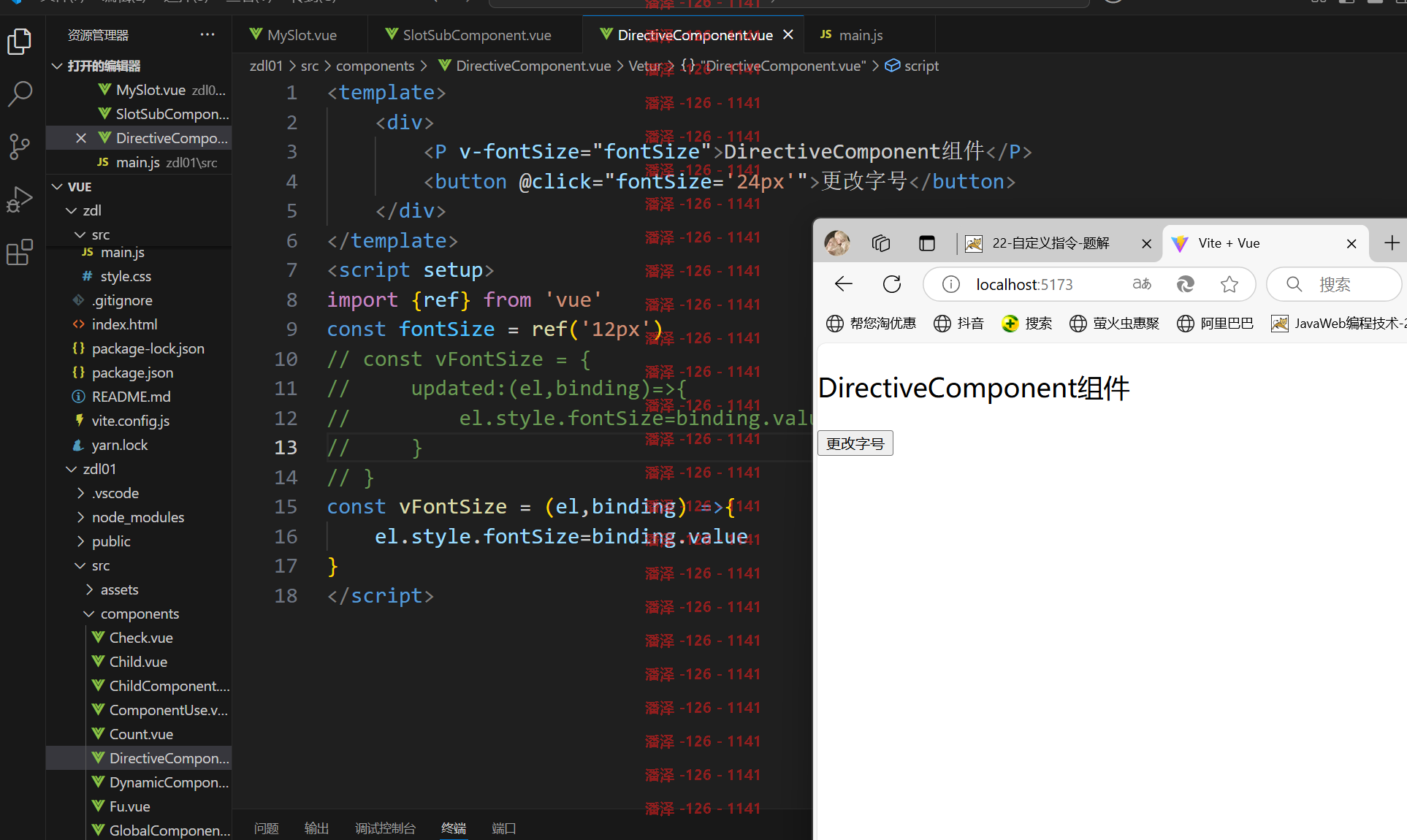
Task: Expand the .vscode folder
Action: click(x=139, y=493)
